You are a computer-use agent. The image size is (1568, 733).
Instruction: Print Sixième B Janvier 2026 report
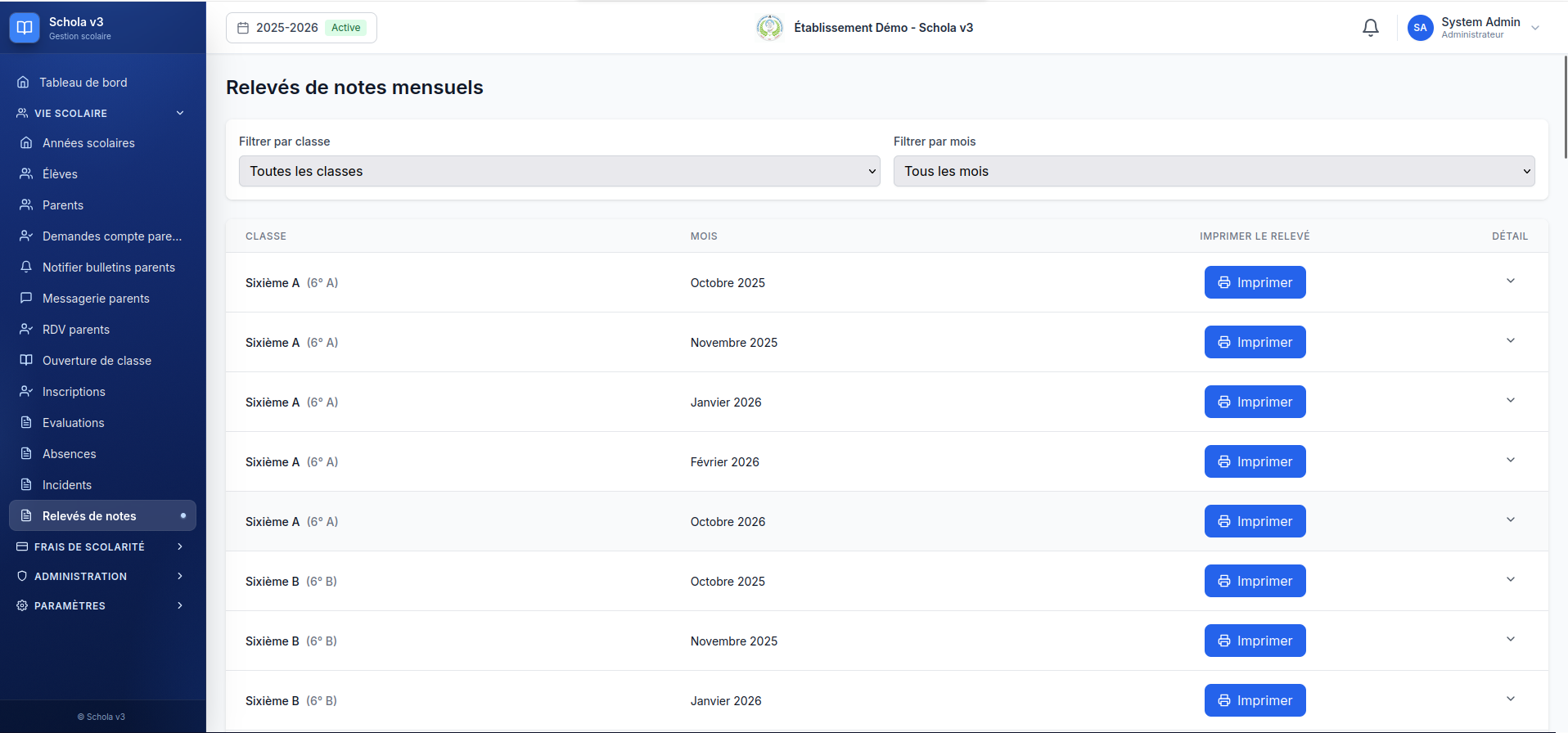click(1255, 700)
